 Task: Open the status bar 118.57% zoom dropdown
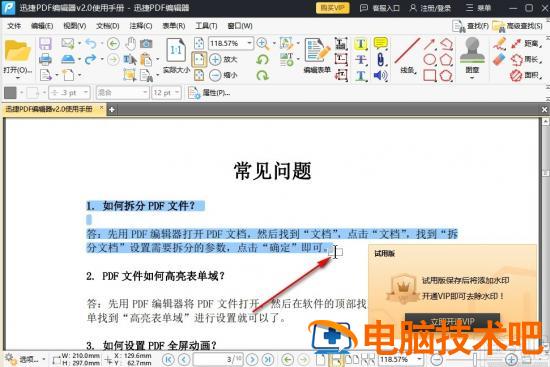tap(419, 359)
